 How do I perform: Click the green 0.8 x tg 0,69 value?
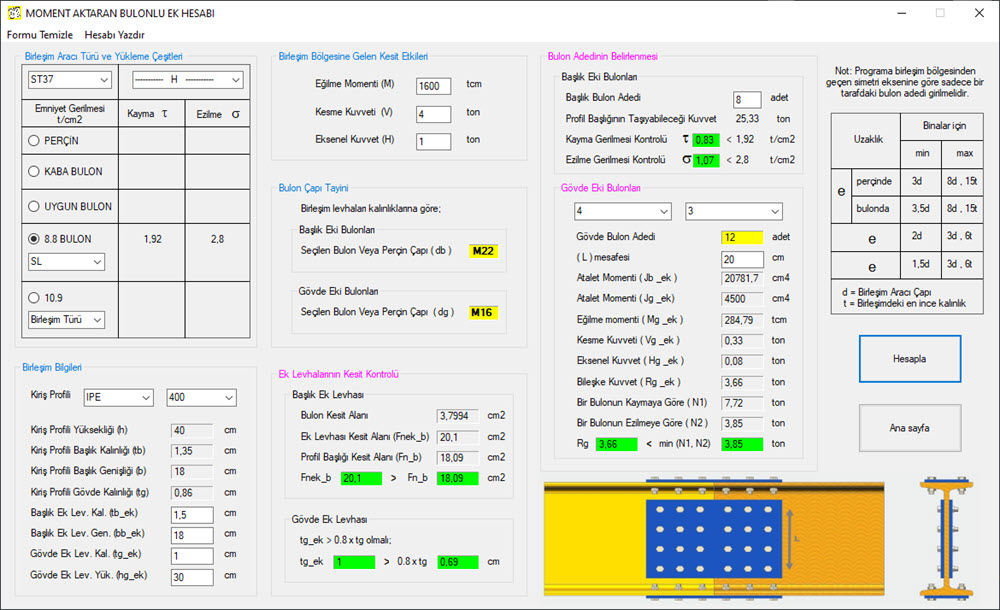pyautogui.click(x=458, y=562)
